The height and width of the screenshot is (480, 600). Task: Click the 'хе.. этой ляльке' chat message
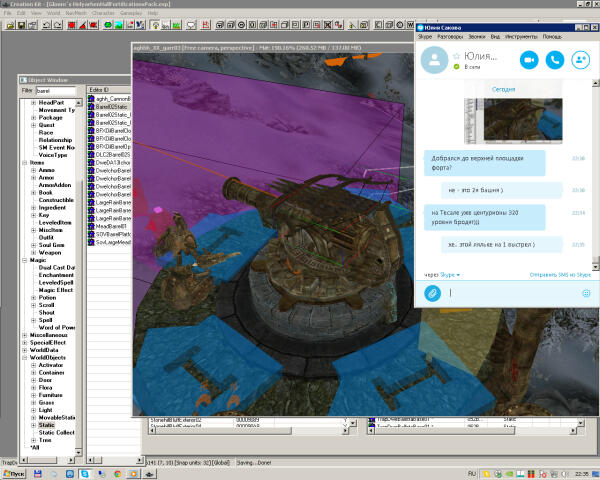[502, 245]
